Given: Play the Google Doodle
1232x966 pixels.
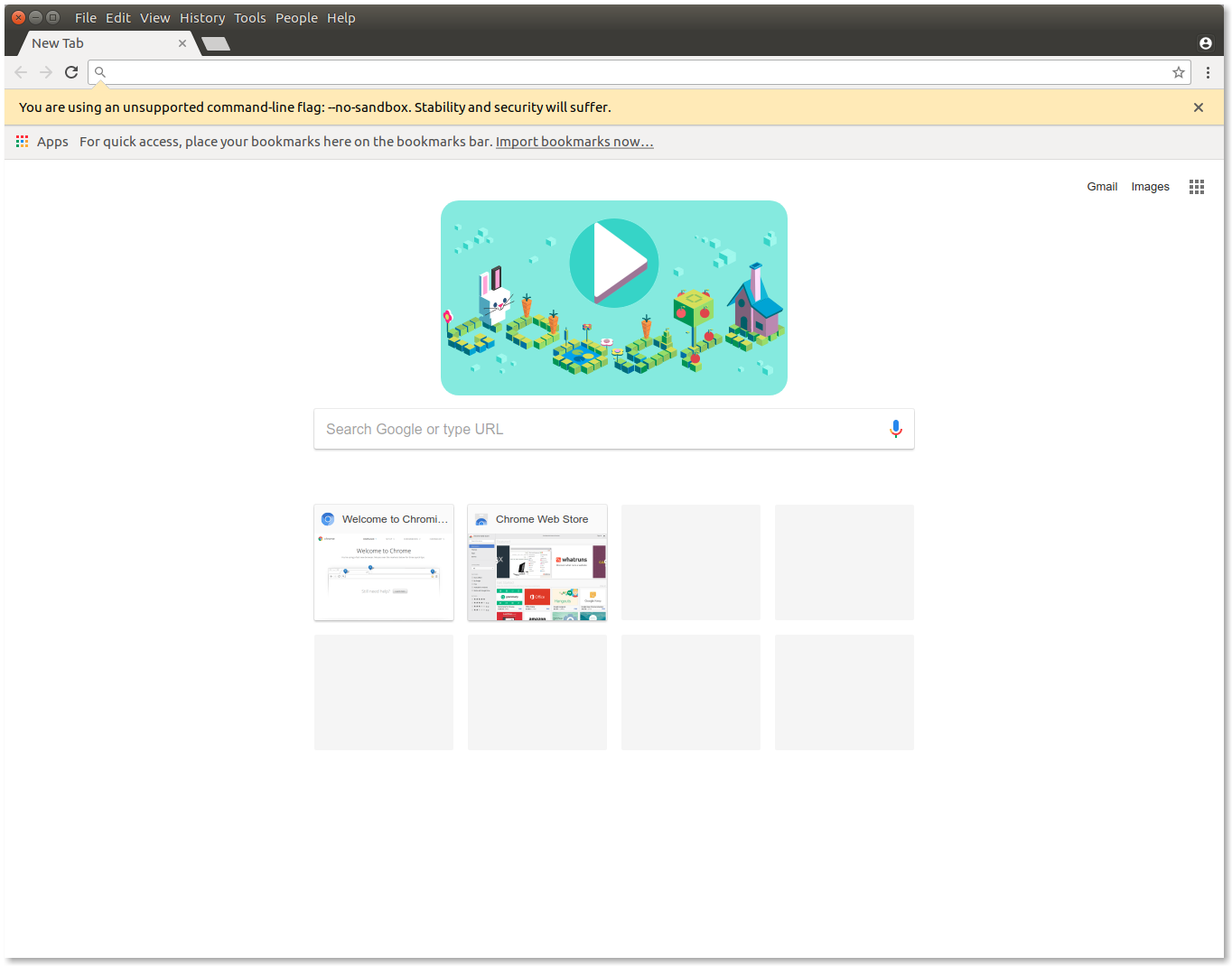Looking at the screenshot, I should click(613, 263).
